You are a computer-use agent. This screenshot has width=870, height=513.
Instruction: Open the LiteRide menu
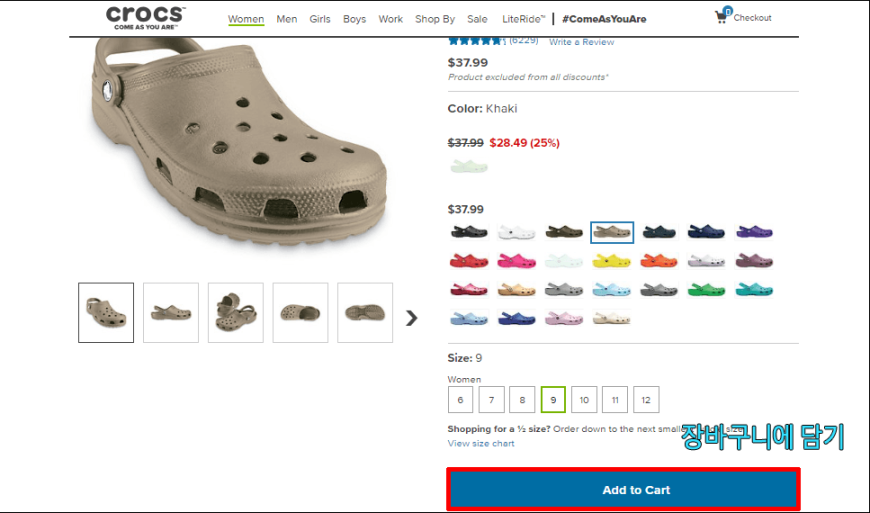(x=523, y=19)
